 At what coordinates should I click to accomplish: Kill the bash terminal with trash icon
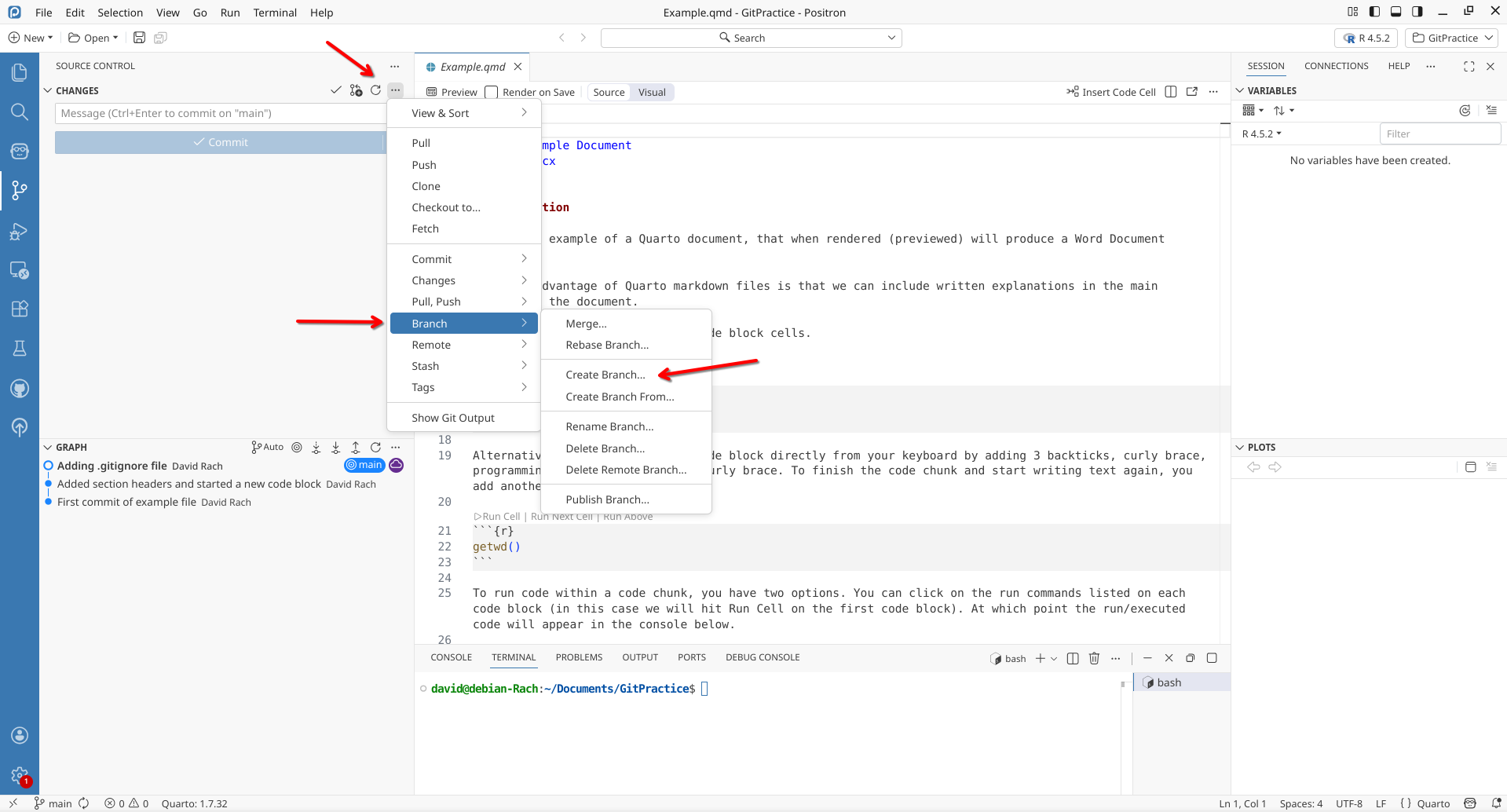(1094, 658)
